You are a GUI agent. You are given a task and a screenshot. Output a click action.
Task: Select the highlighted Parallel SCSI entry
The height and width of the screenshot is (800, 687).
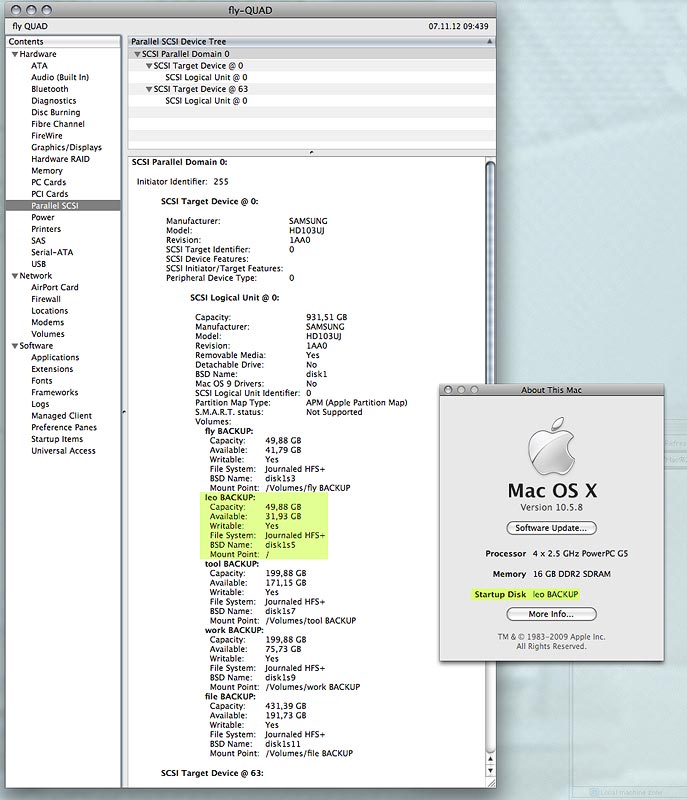63,206
